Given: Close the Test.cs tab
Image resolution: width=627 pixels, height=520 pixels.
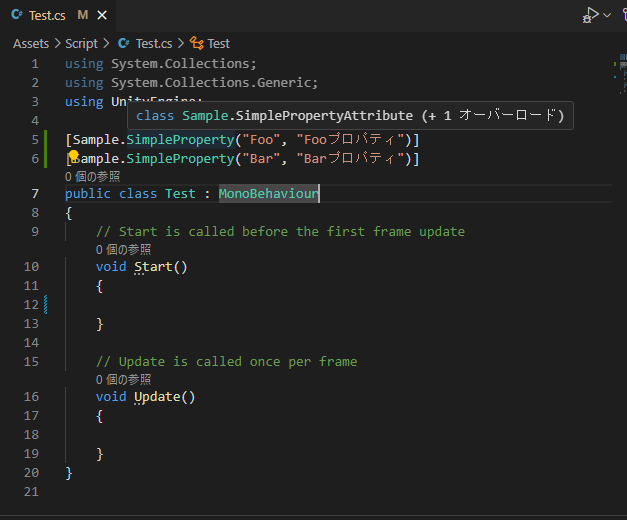Looking at the screenshot, I should (x=102, y=15).
